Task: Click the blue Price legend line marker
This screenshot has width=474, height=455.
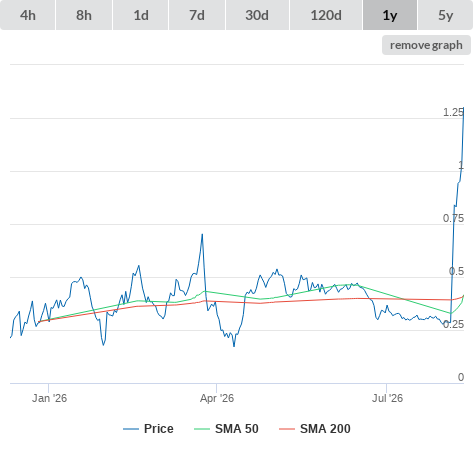Action: pos(131,429)
